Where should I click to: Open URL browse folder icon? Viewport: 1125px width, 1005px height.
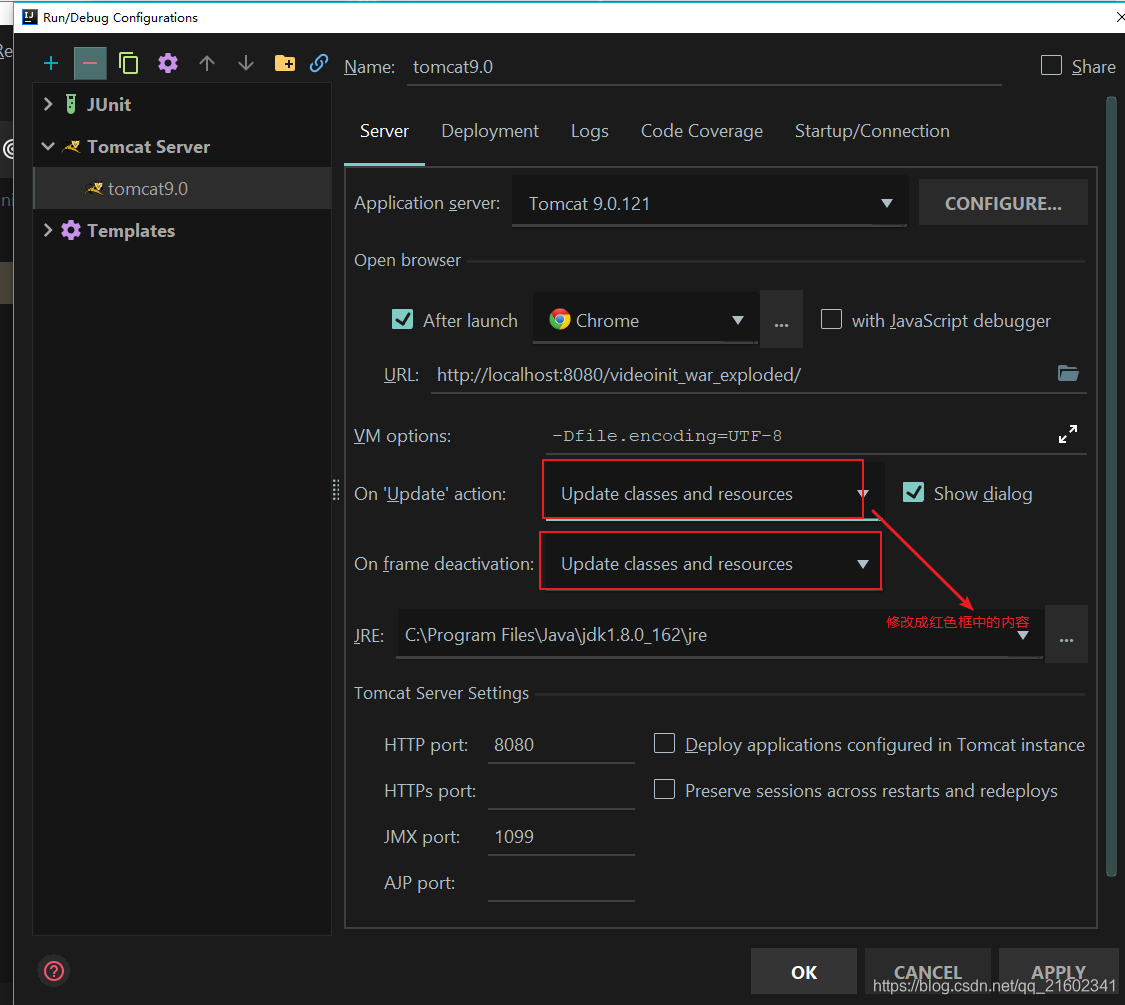point(1068,374)
